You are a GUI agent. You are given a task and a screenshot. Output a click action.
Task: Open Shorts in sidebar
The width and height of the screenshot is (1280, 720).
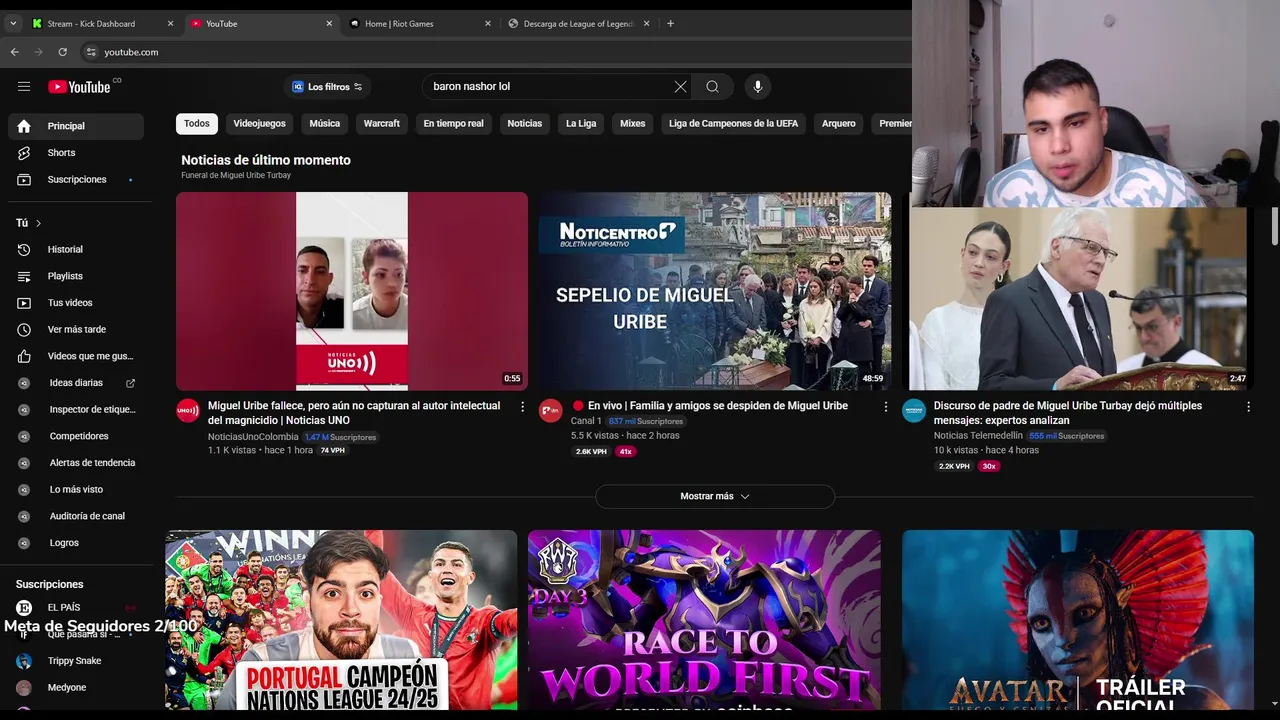pos(76,153)
